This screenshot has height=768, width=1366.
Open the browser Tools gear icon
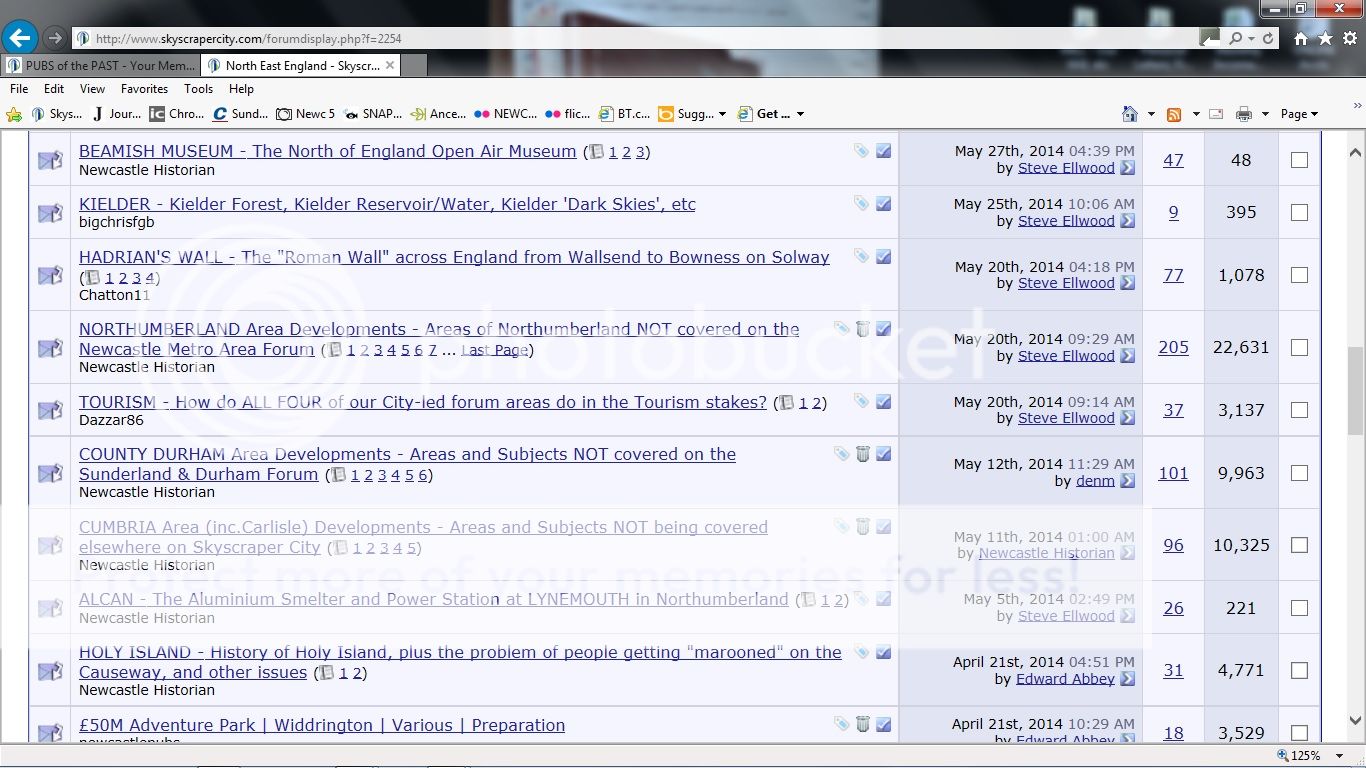click(1349, 39)
